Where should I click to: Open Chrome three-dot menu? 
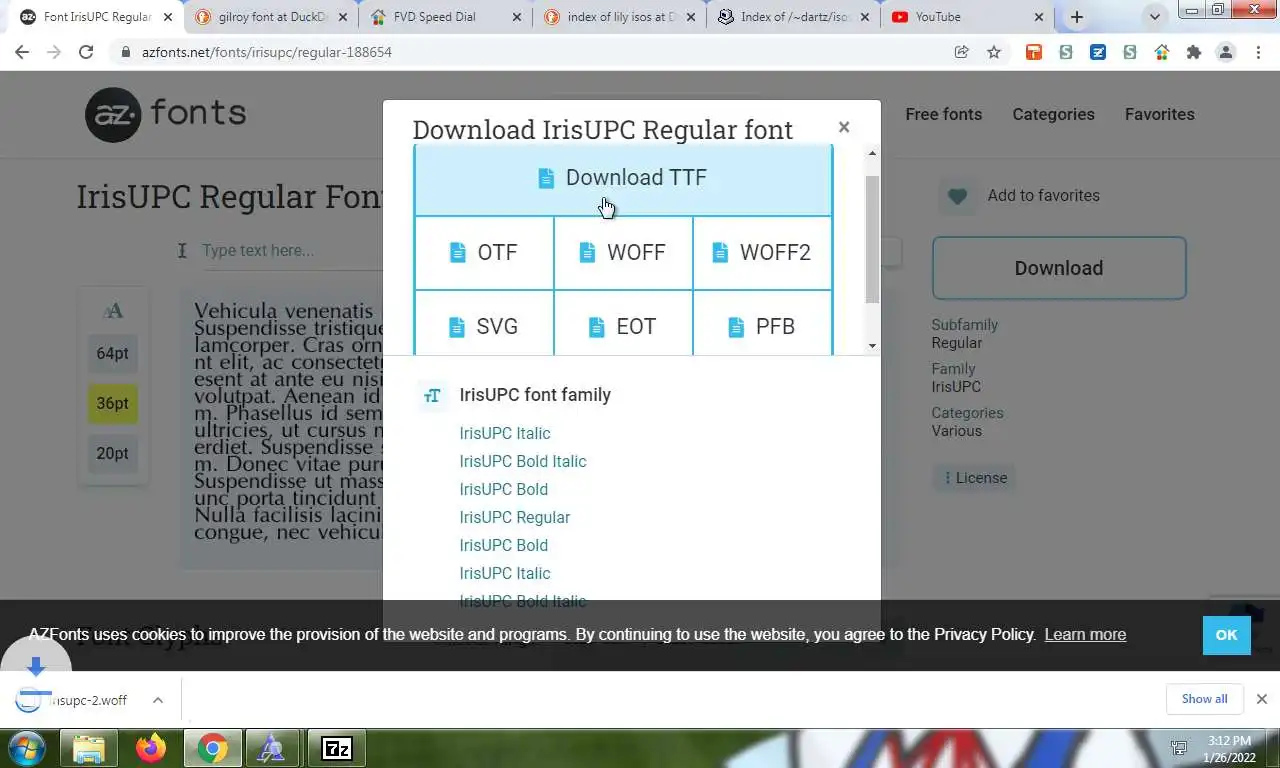(1259, 52)
